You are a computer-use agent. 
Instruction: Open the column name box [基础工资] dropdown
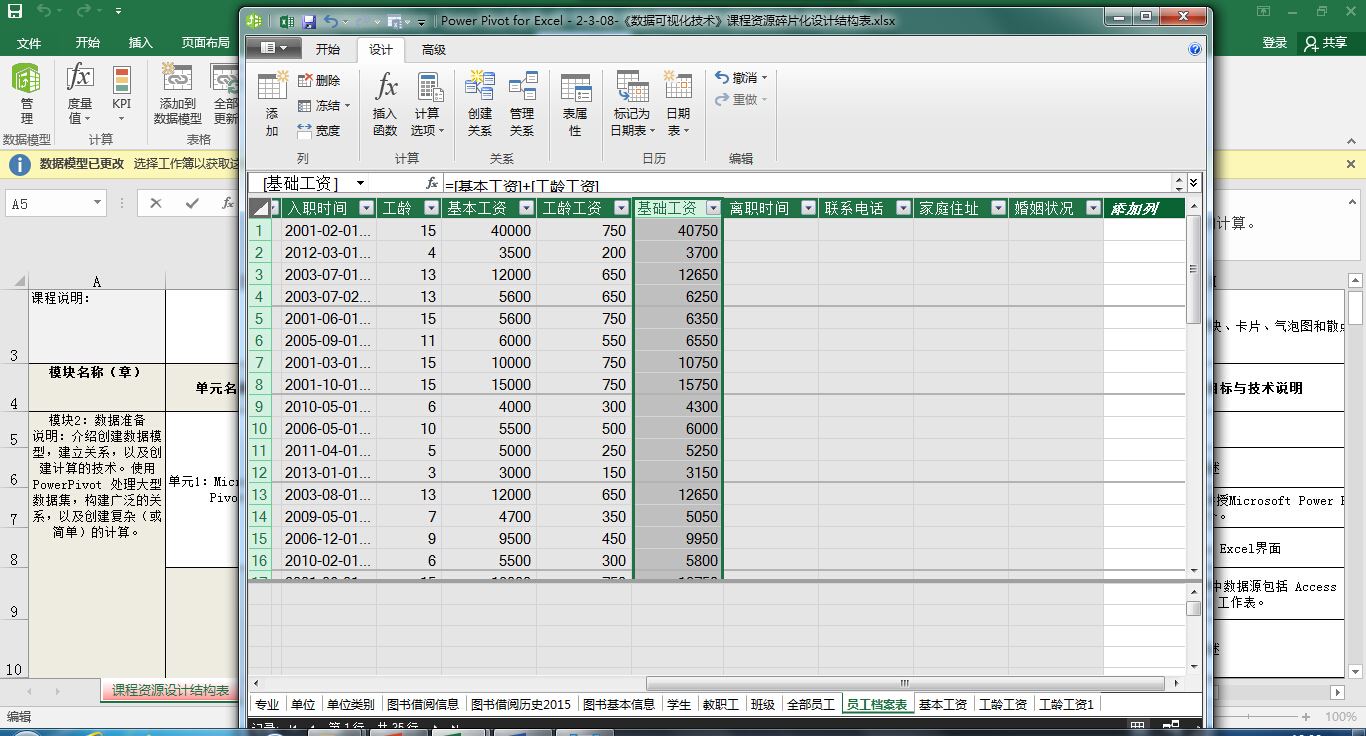point(360,184)
